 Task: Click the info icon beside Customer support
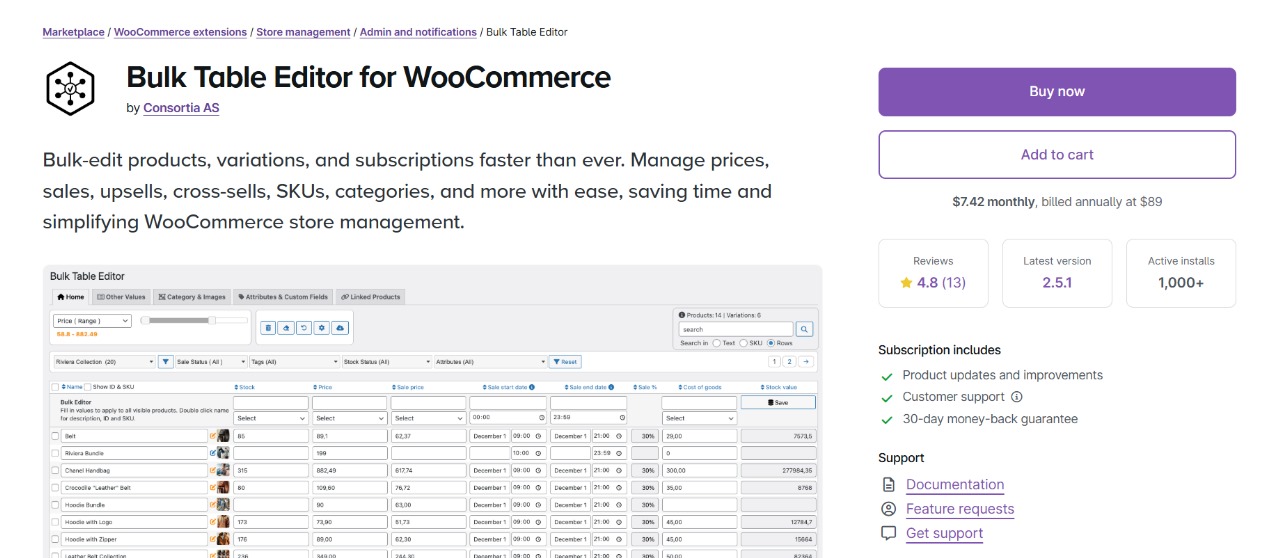coord(1017,397)
